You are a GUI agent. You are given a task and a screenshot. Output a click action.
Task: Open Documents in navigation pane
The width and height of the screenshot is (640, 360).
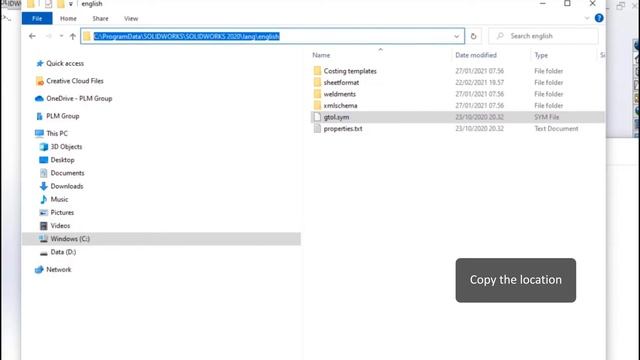tap(67, 173)
